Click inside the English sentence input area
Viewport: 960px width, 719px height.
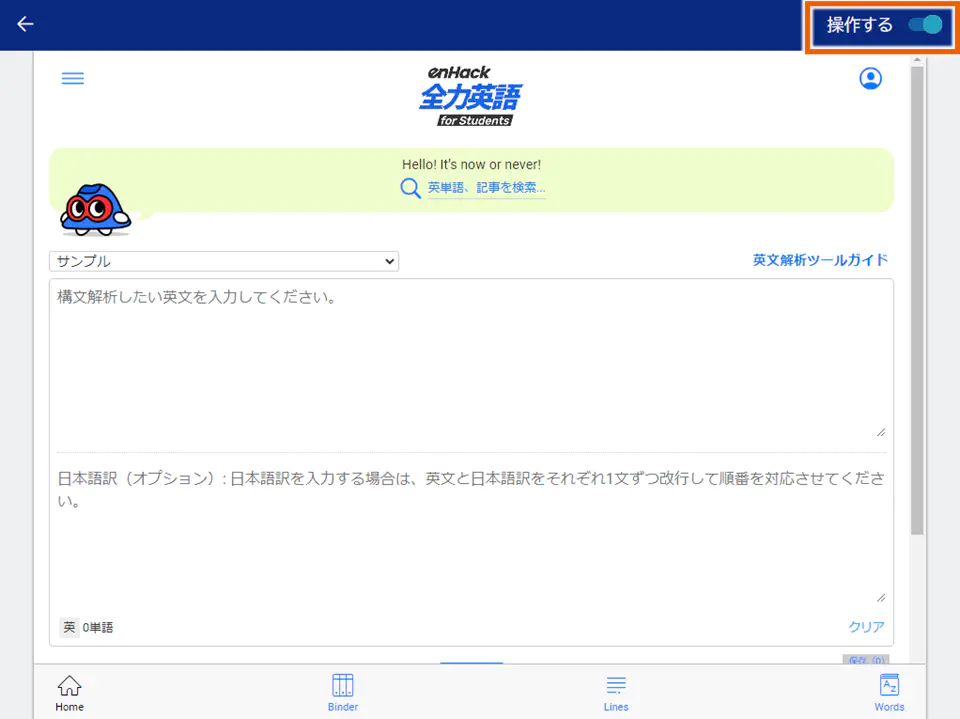pyautogui.click(x=470, y=360)
